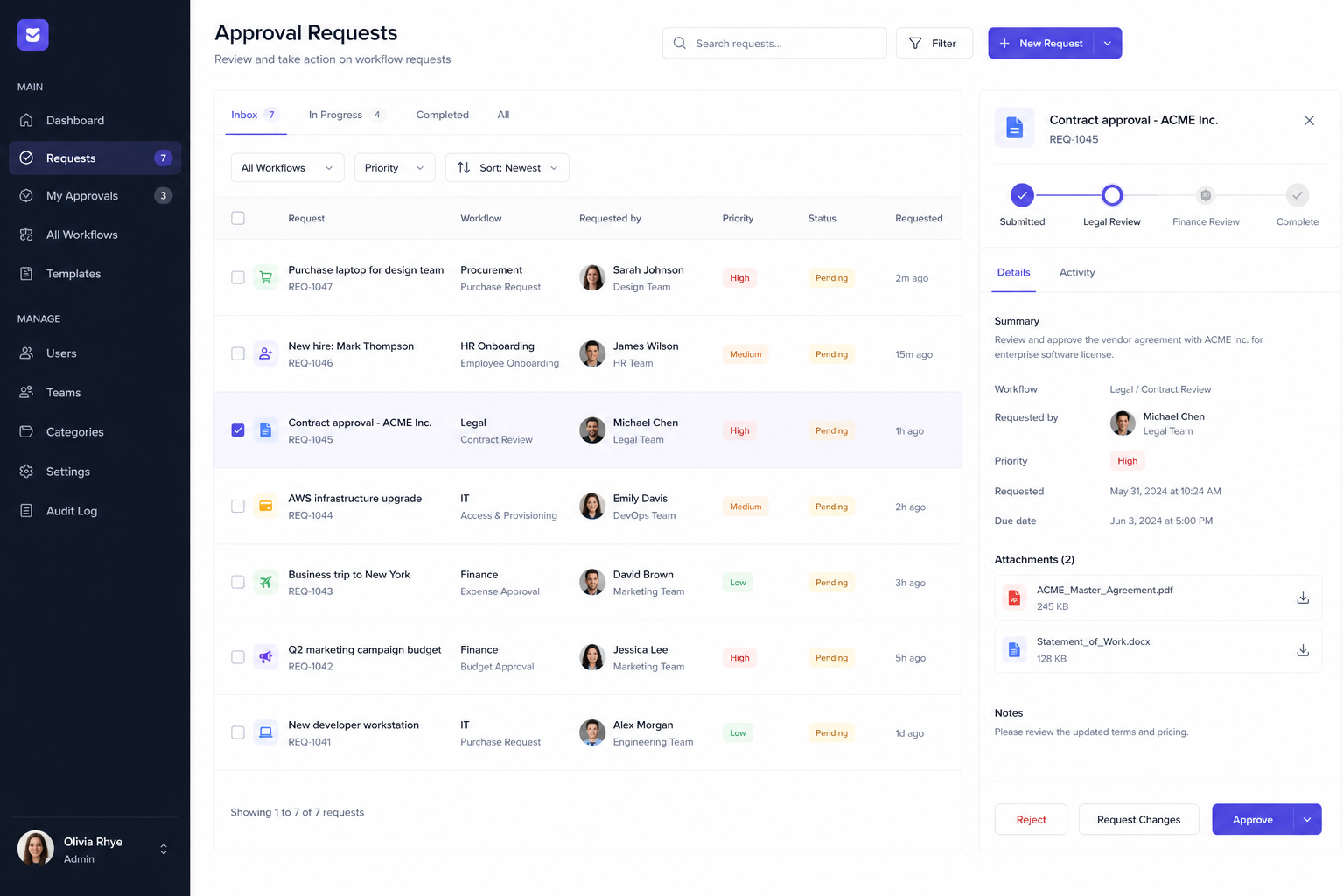This screenshot has height=896, width=1344.
Task: Click the Submitted step in progress tracker
Action: tap(1022, 195)
